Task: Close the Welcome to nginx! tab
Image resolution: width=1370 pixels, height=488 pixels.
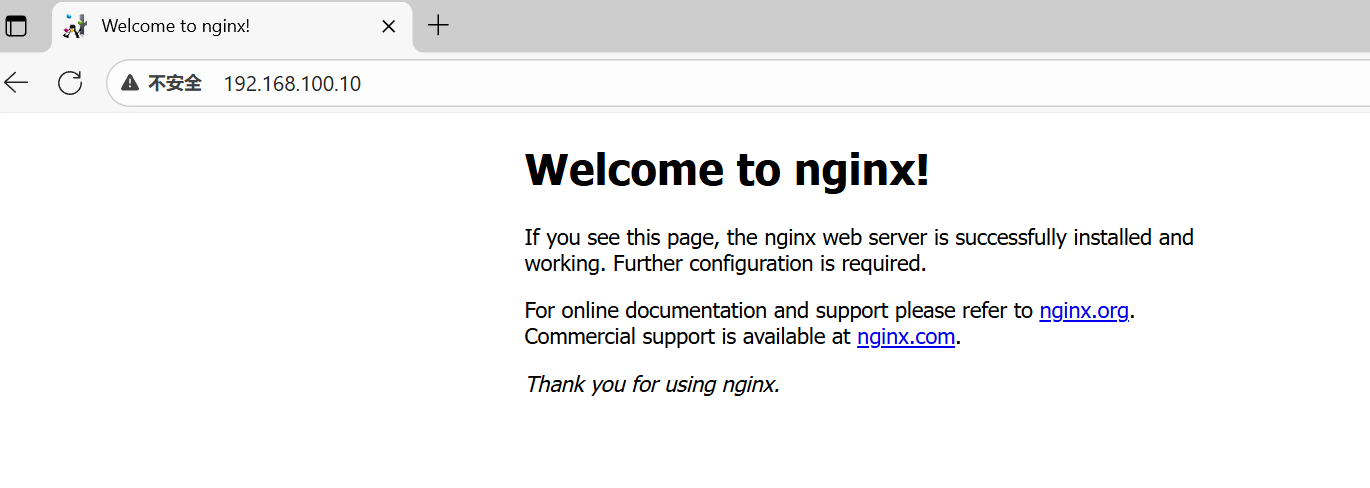Action: pyautogui.click(x=389, y=26)
